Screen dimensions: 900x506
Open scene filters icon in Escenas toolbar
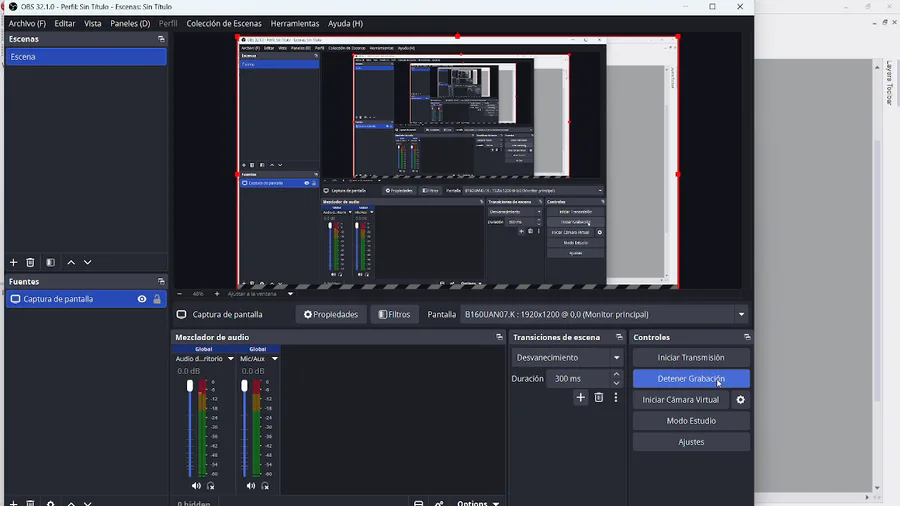tap(51, 262)
